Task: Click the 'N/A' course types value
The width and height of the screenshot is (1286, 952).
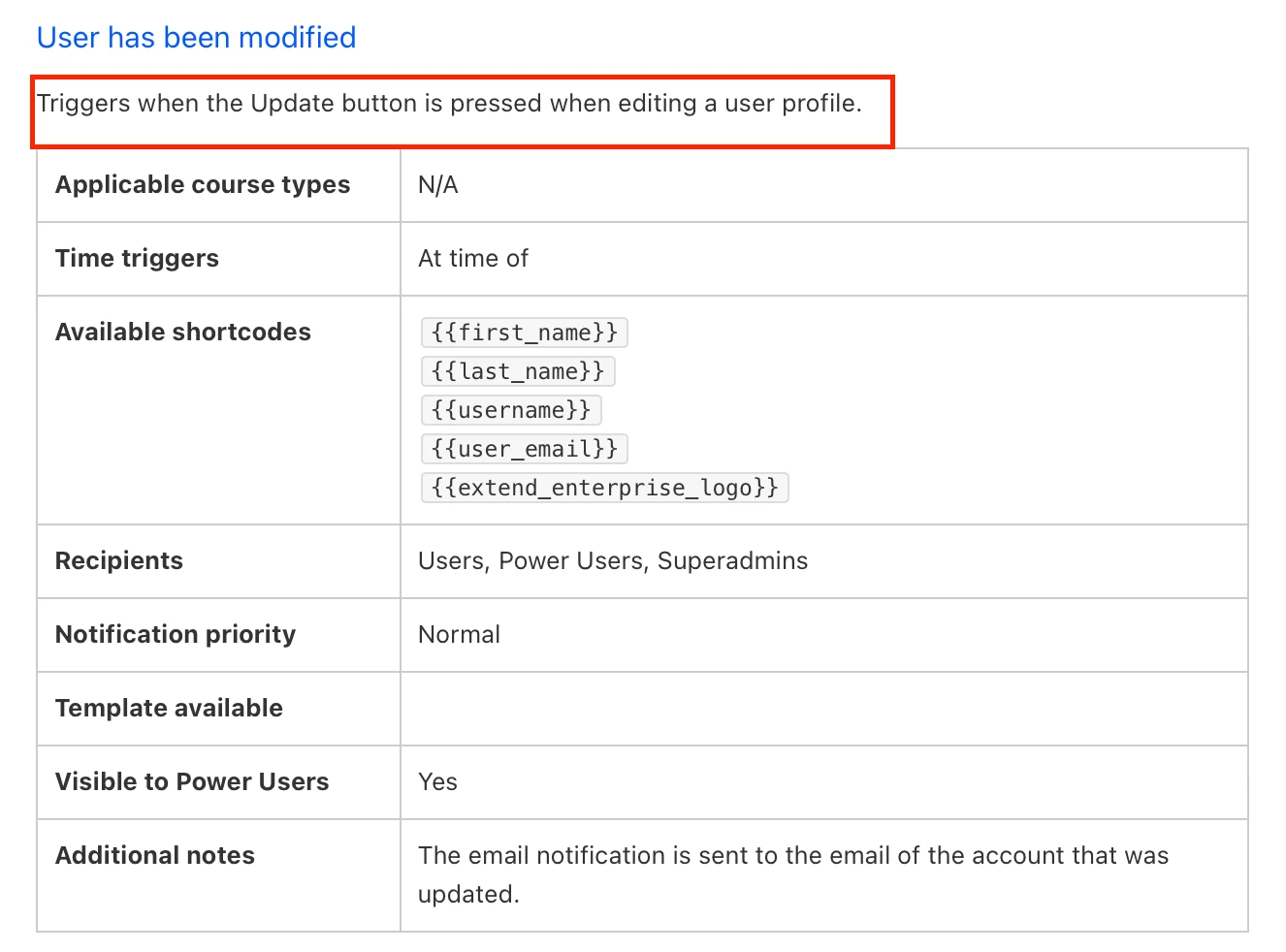Action: click(x=437, y=185)
